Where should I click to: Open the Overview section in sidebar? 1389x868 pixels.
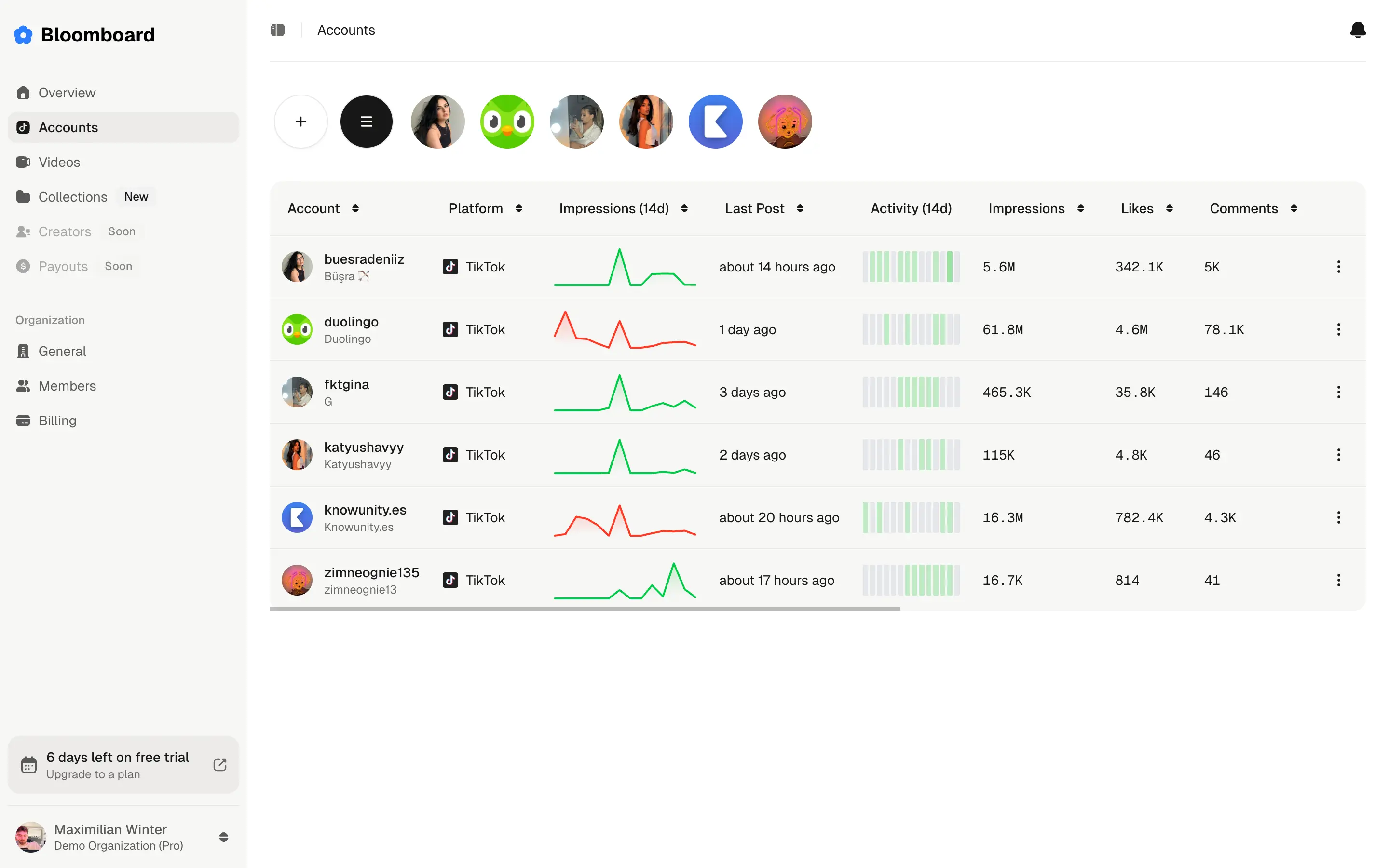pyautogui.click(x=67, y=93)
